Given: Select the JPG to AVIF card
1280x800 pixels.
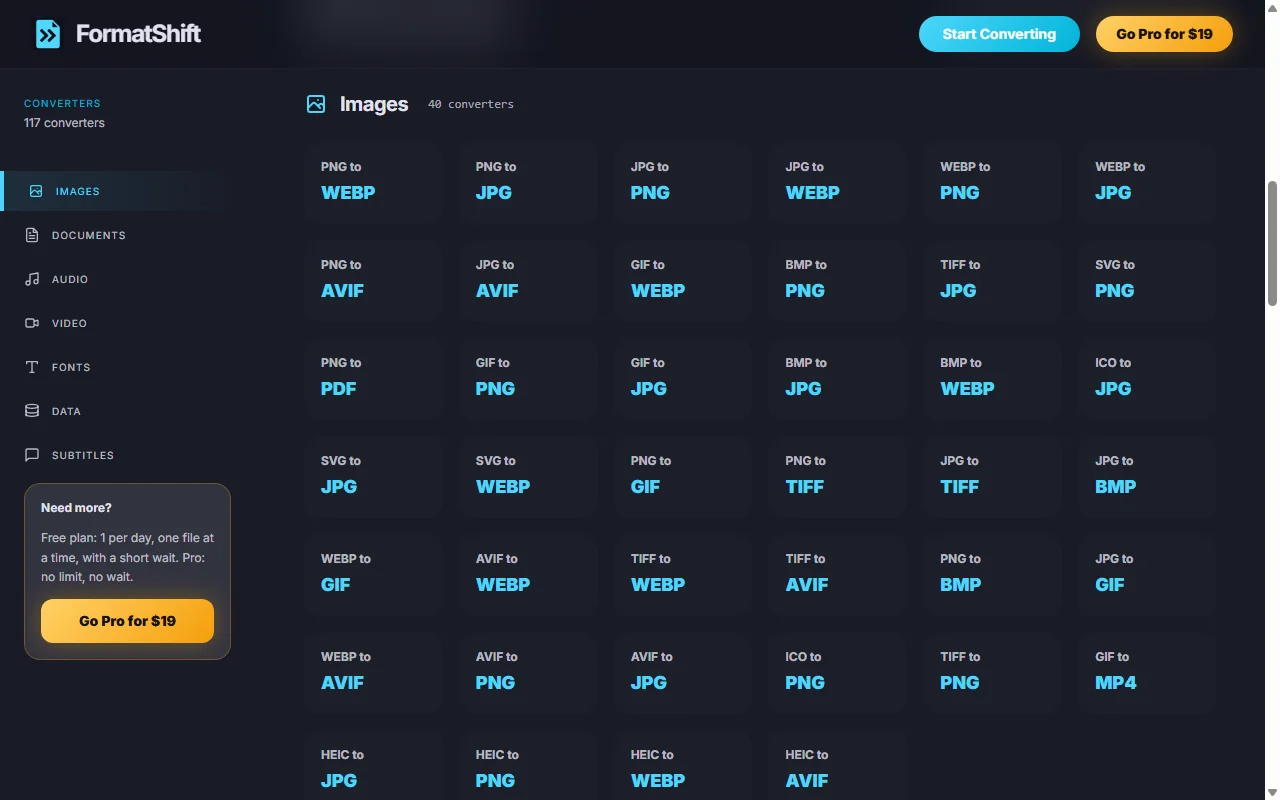Looking at the screenshot, I should coord(529,279).
